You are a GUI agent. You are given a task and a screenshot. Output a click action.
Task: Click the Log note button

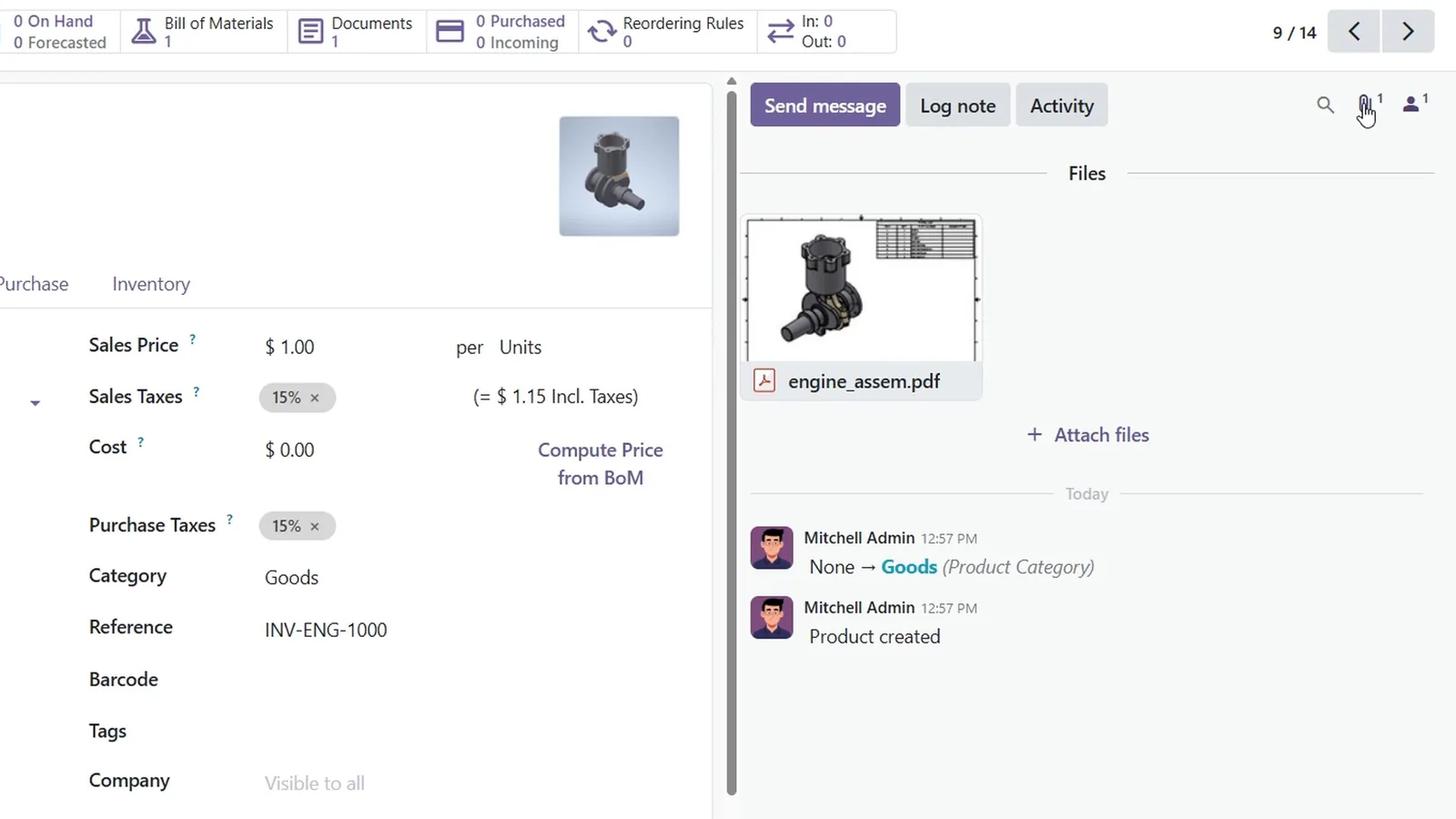coord(958,105)
